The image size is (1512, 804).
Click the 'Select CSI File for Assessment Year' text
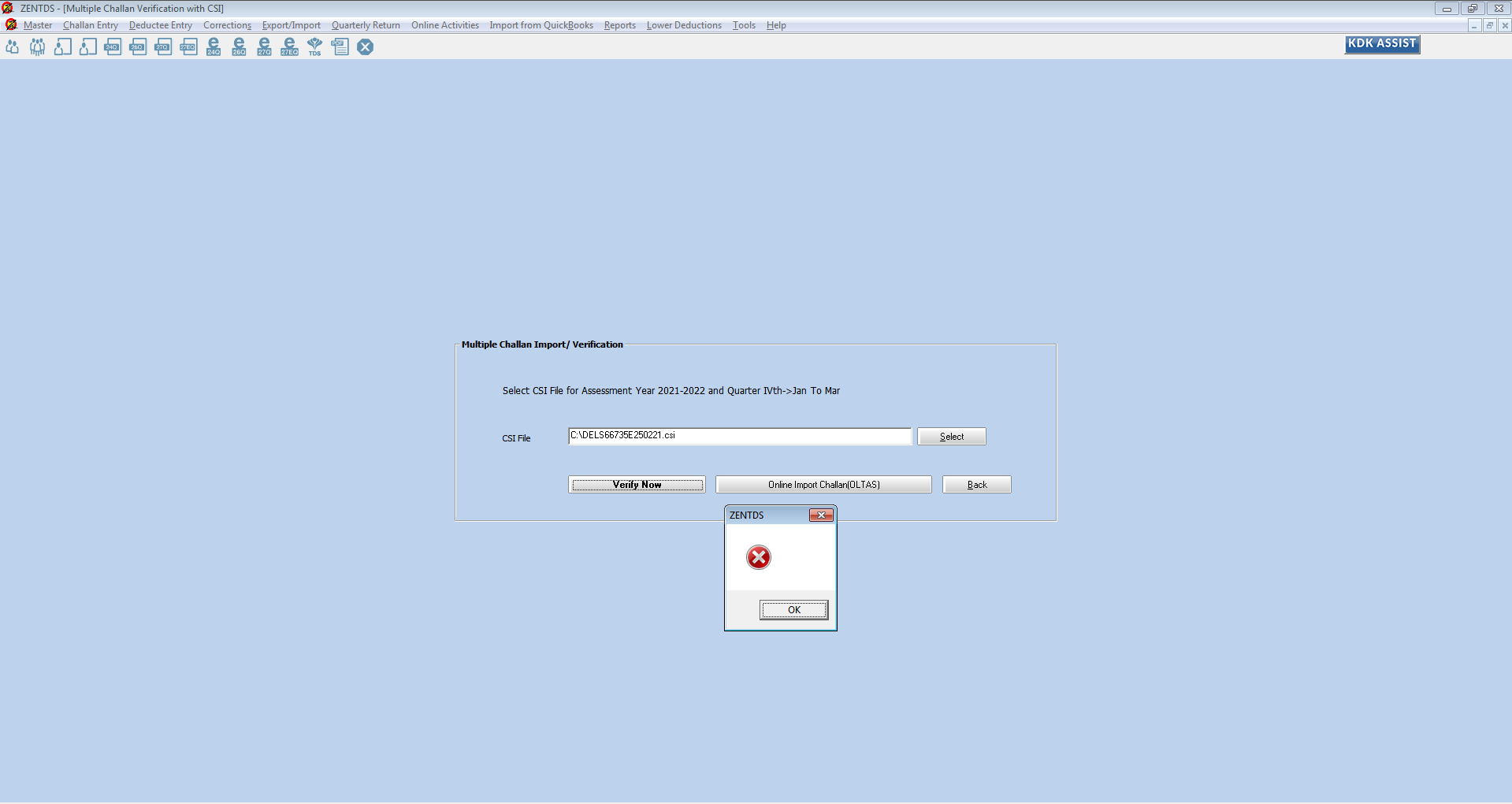671,391
